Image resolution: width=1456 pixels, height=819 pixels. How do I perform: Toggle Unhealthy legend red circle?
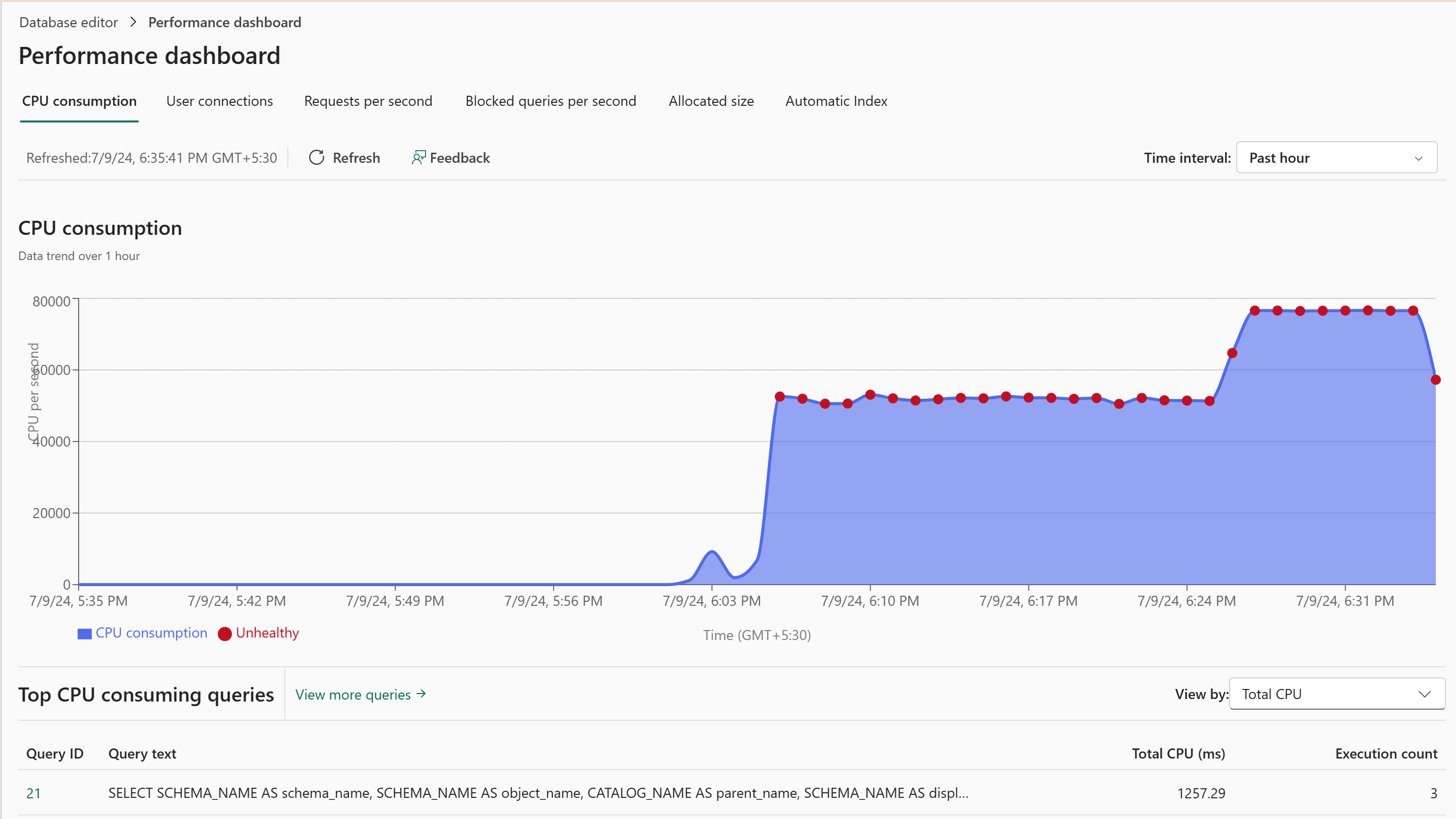(224, 634)
